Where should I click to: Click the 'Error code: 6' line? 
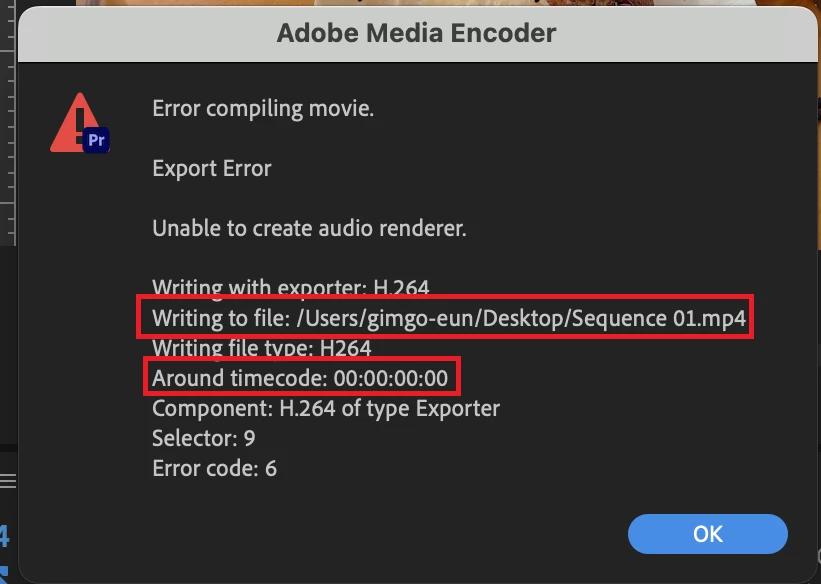pyautogui.click(x=214, y=468)
